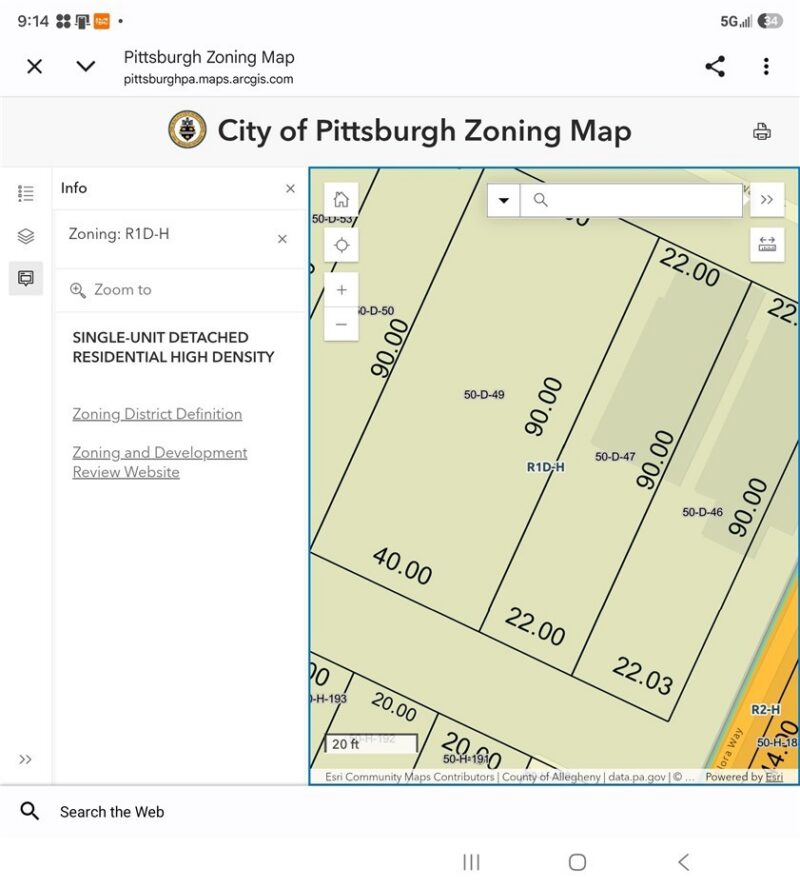Open the Layers panel icon
800x888 pixels.
(x=25, y=236)
